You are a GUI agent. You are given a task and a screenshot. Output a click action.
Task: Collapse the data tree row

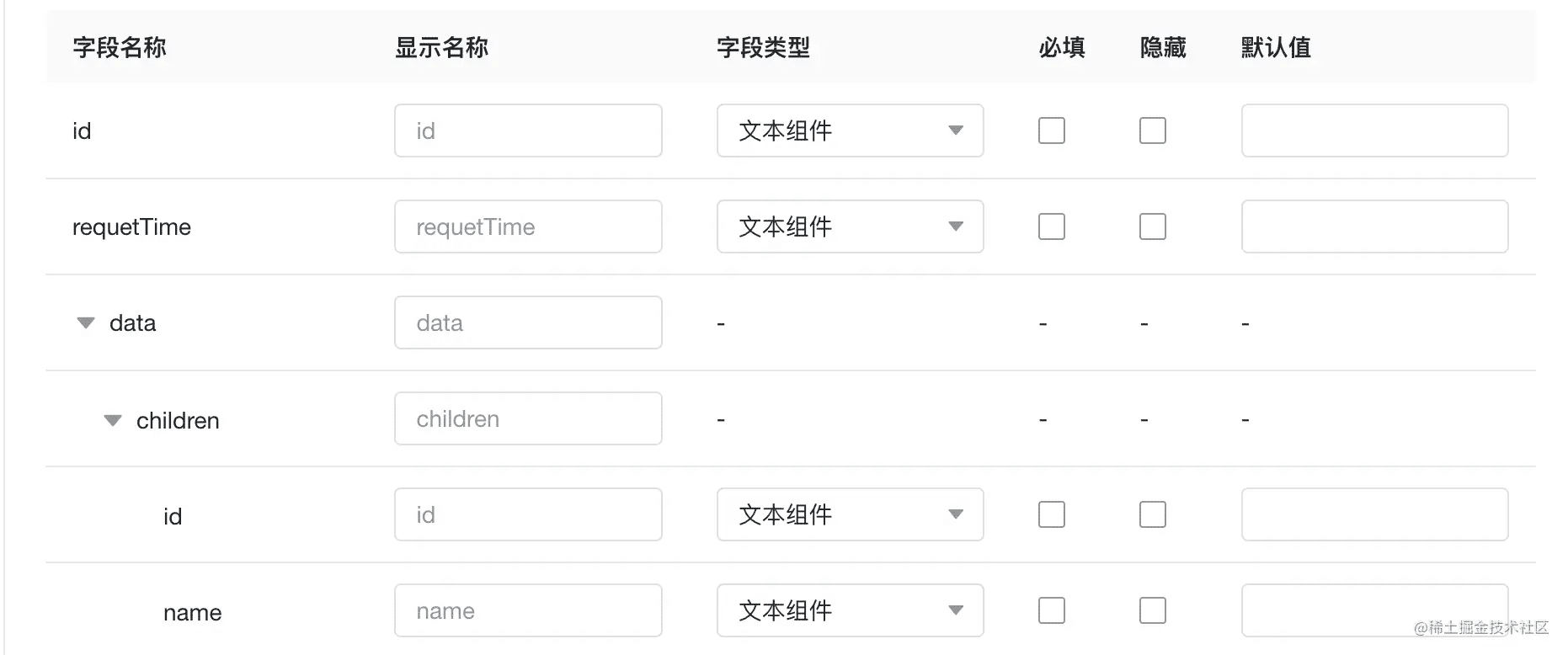pos(86,323)
